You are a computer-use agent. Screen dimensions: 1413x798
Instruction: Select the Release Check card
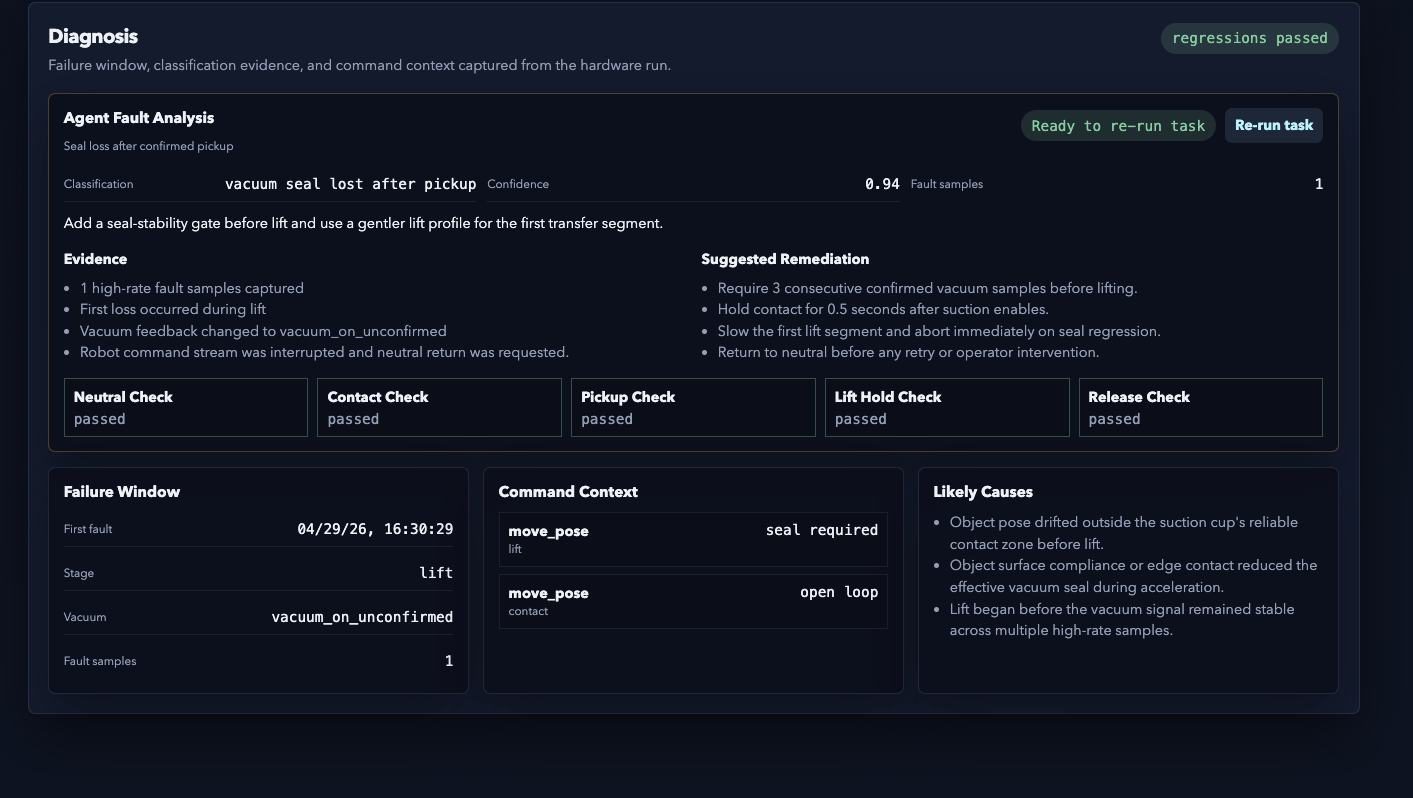1200,407
